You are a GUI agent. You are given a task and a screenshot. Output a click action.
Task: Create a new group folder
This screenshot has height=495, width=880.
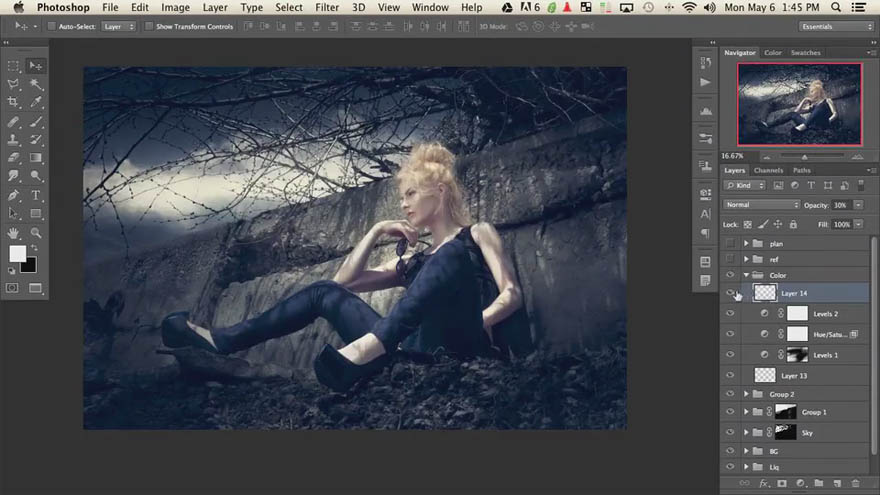pyautogui.click(x=819, y=483)
